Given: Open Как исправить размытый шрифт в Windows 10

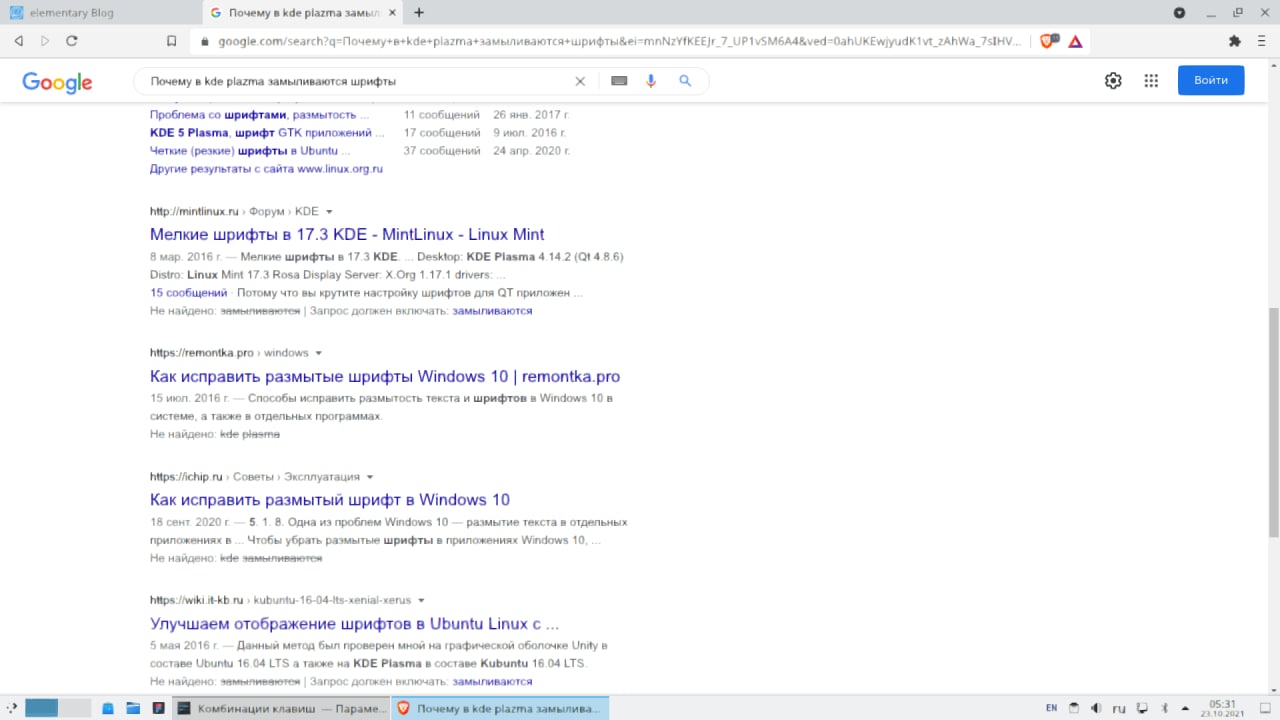Looking at the screenshot, I should pos(330,500).
